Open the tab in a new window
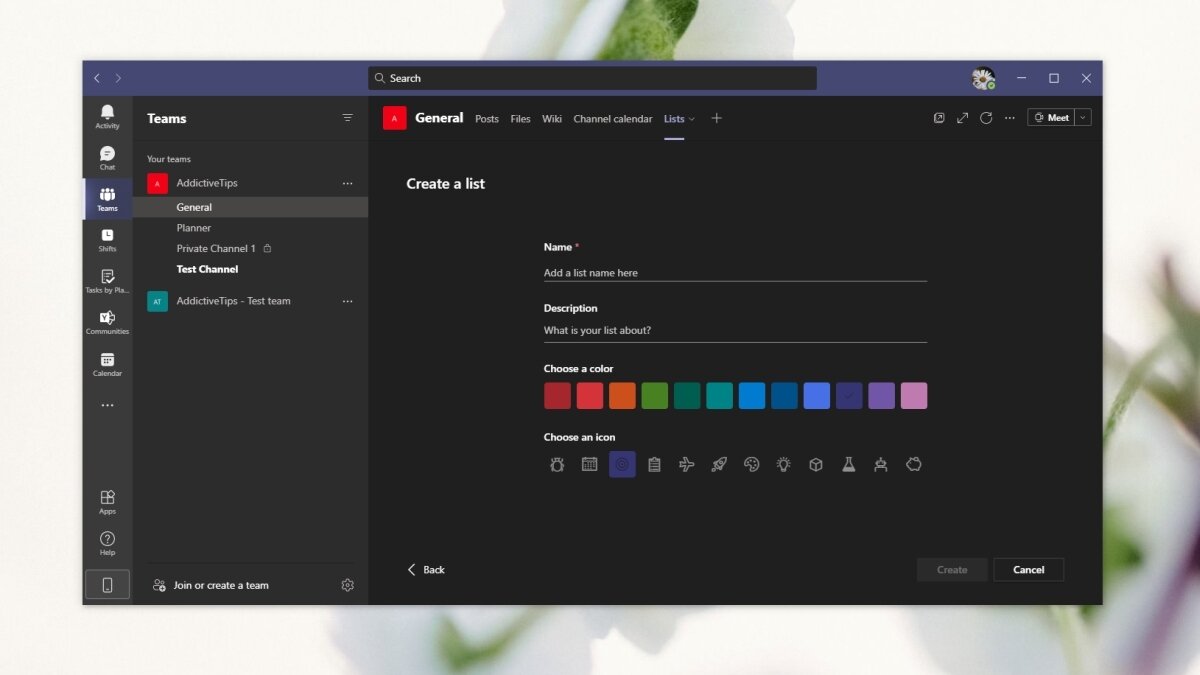The image size is (1200, 675). click(x=939, y=117)
